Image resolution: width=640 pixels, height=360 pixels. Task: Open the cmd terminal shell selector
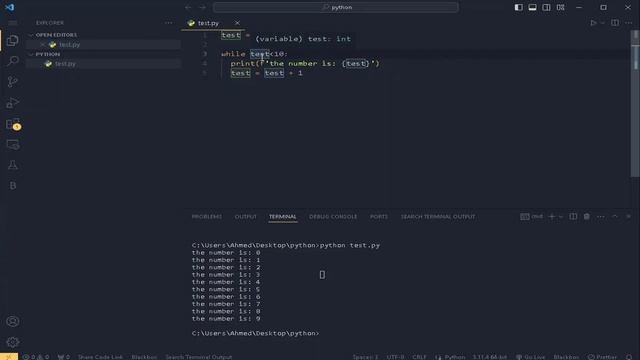531,217
